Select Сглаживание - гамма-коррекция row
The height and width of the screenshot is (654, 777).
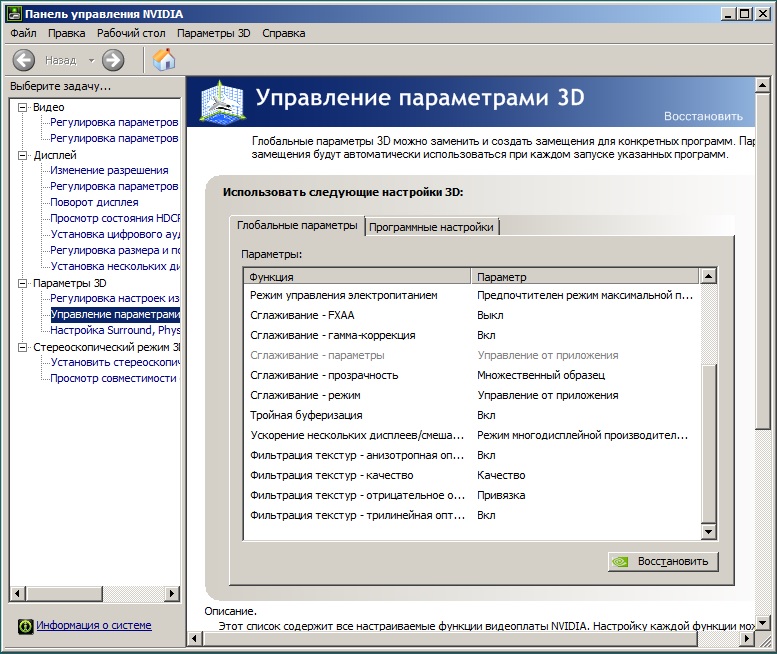point(473,335)
